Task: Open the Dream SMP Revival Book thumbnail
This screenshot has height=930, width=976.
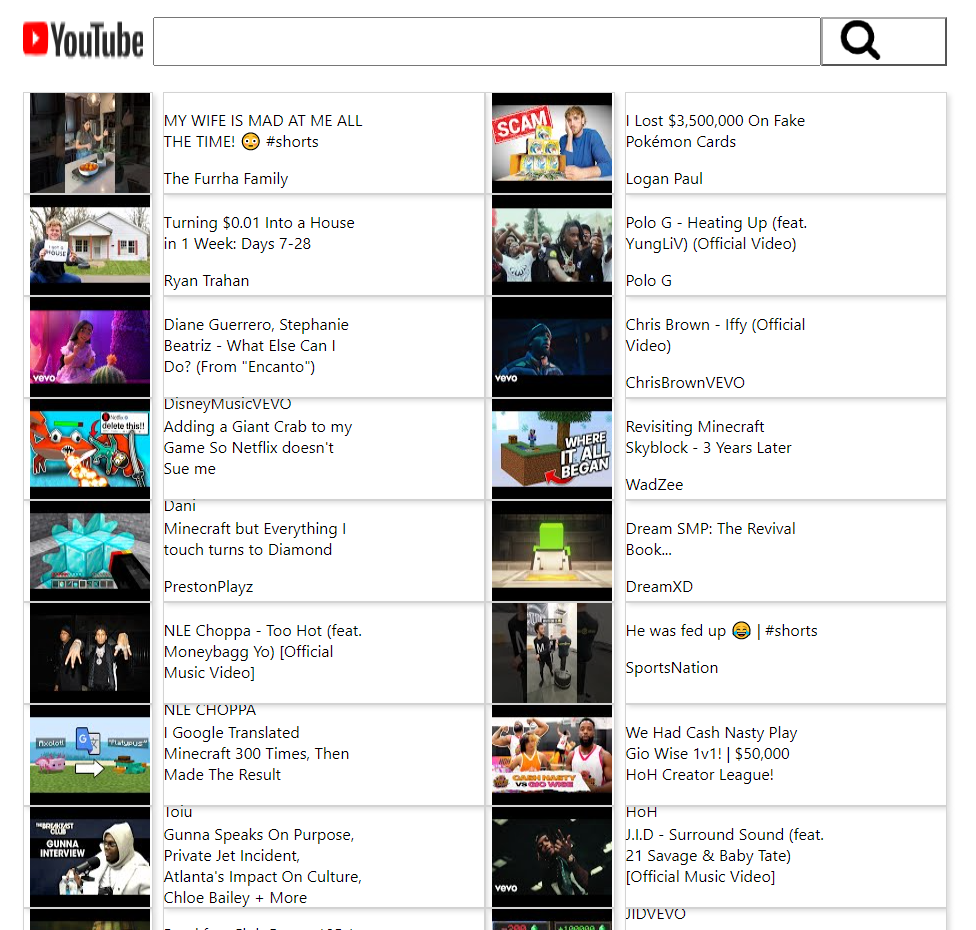Action: tap(552, 552)
